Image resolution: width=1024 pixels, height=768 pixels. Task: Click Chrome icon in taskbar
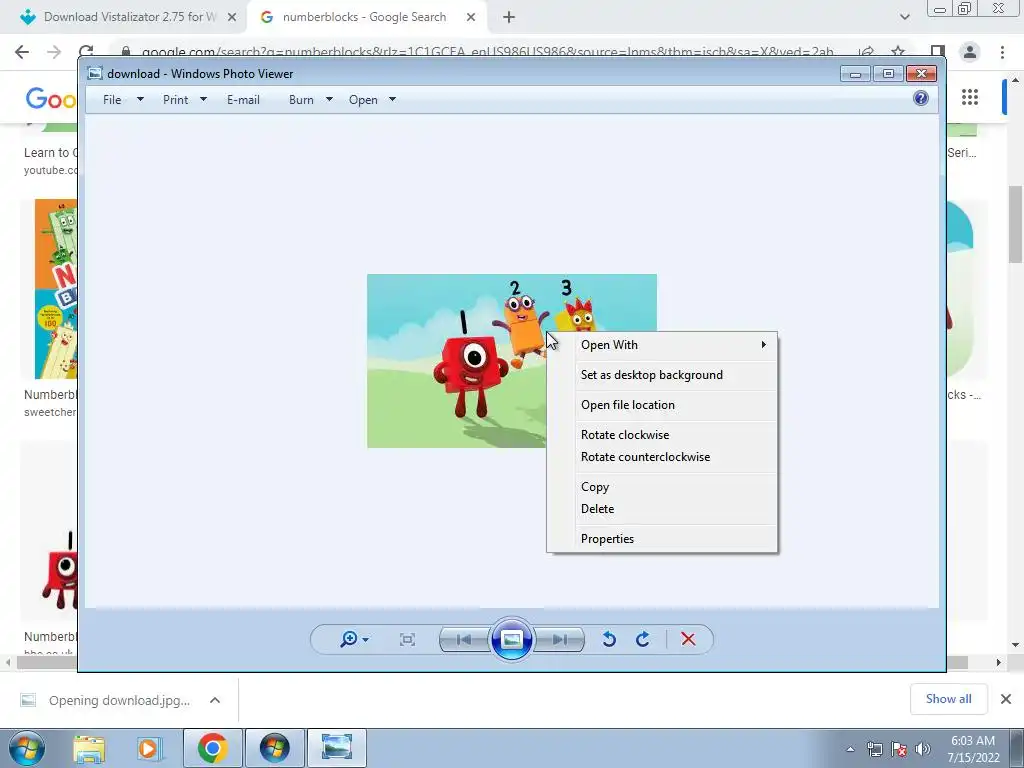[212, 748]
